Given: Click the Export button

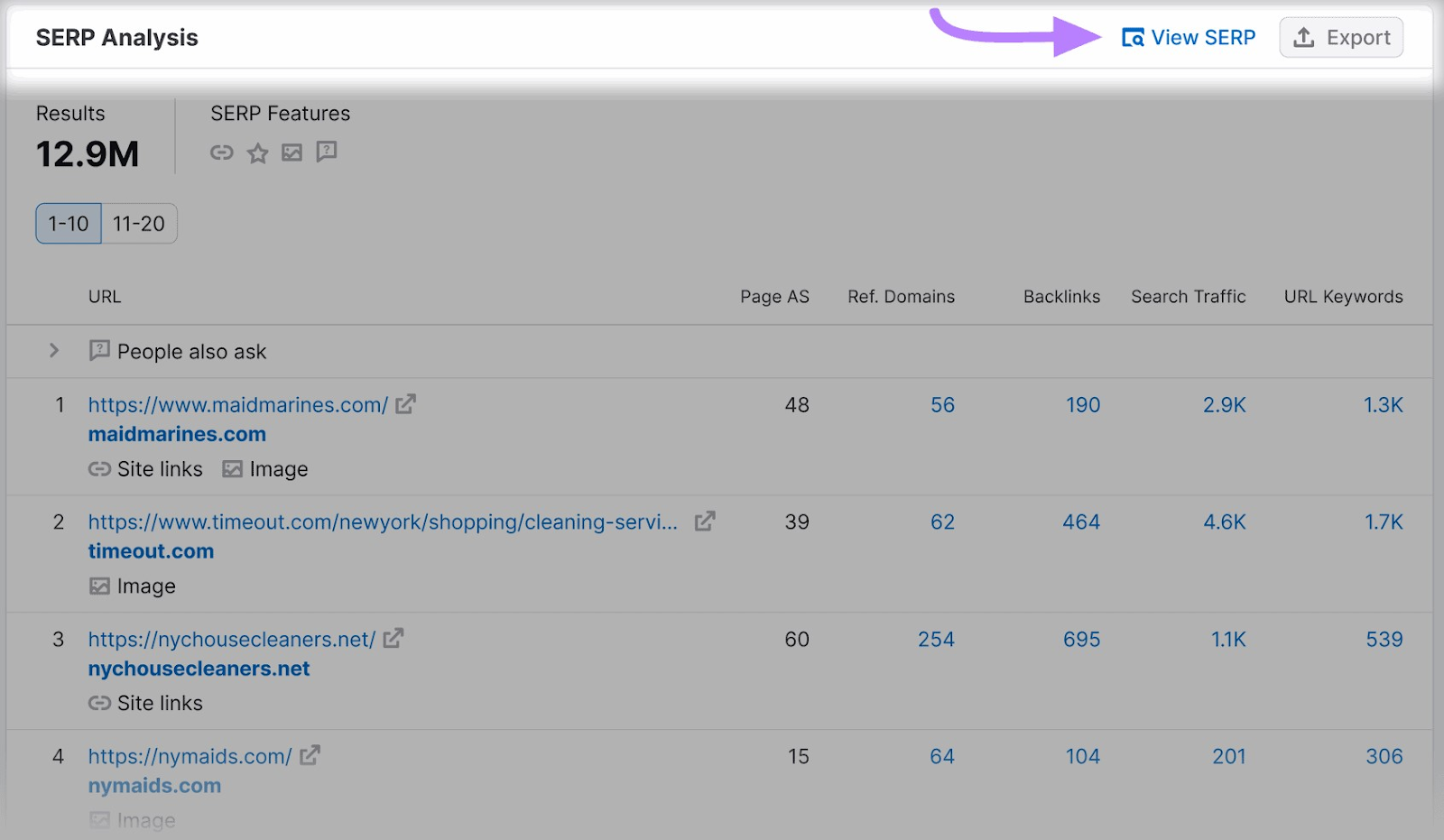Looking at the screenshot, I should click(1341, 37).
